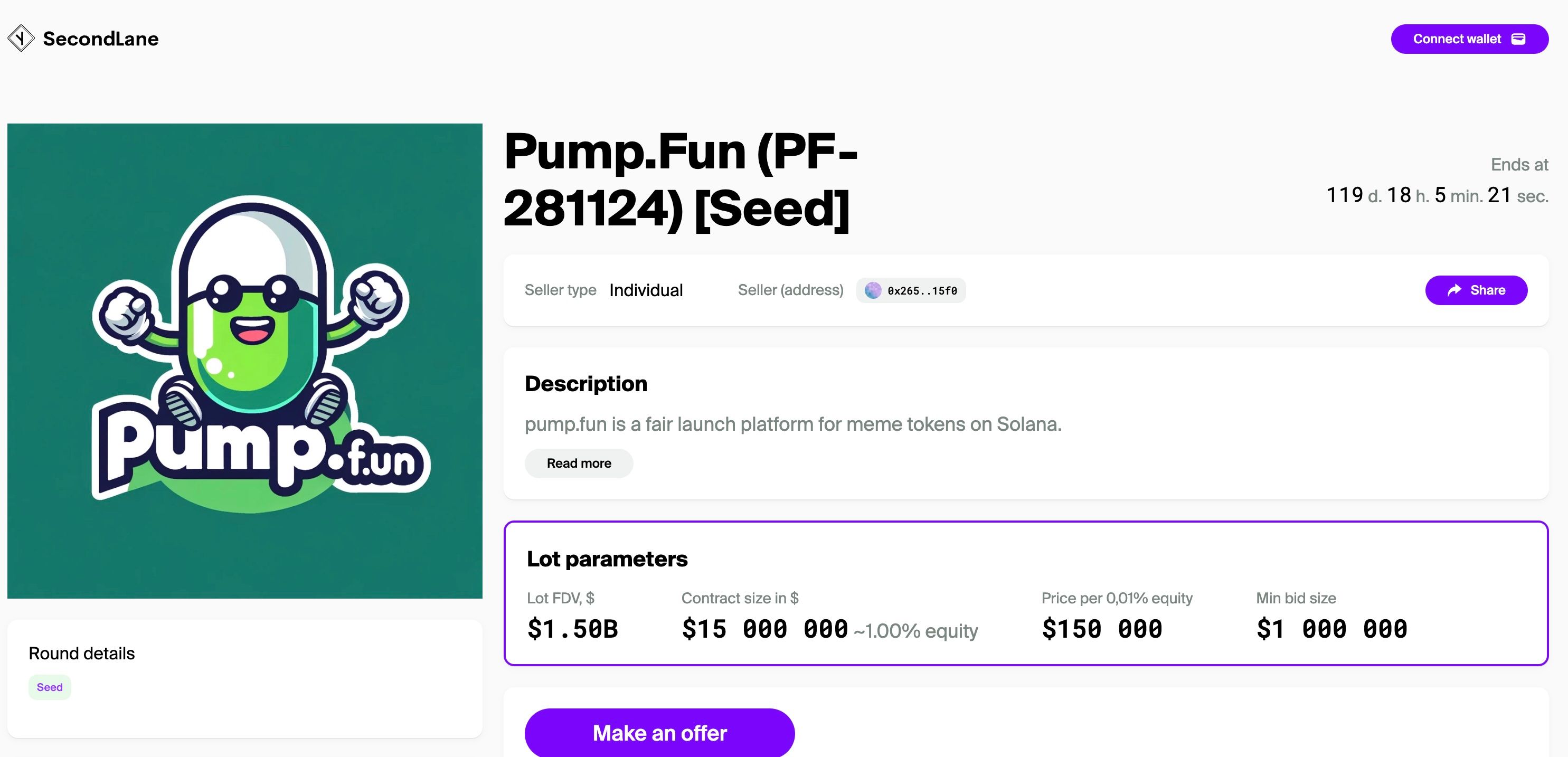Toggle the Individual seller type label
Screen dimensions: 1568x757
point(646,290)
